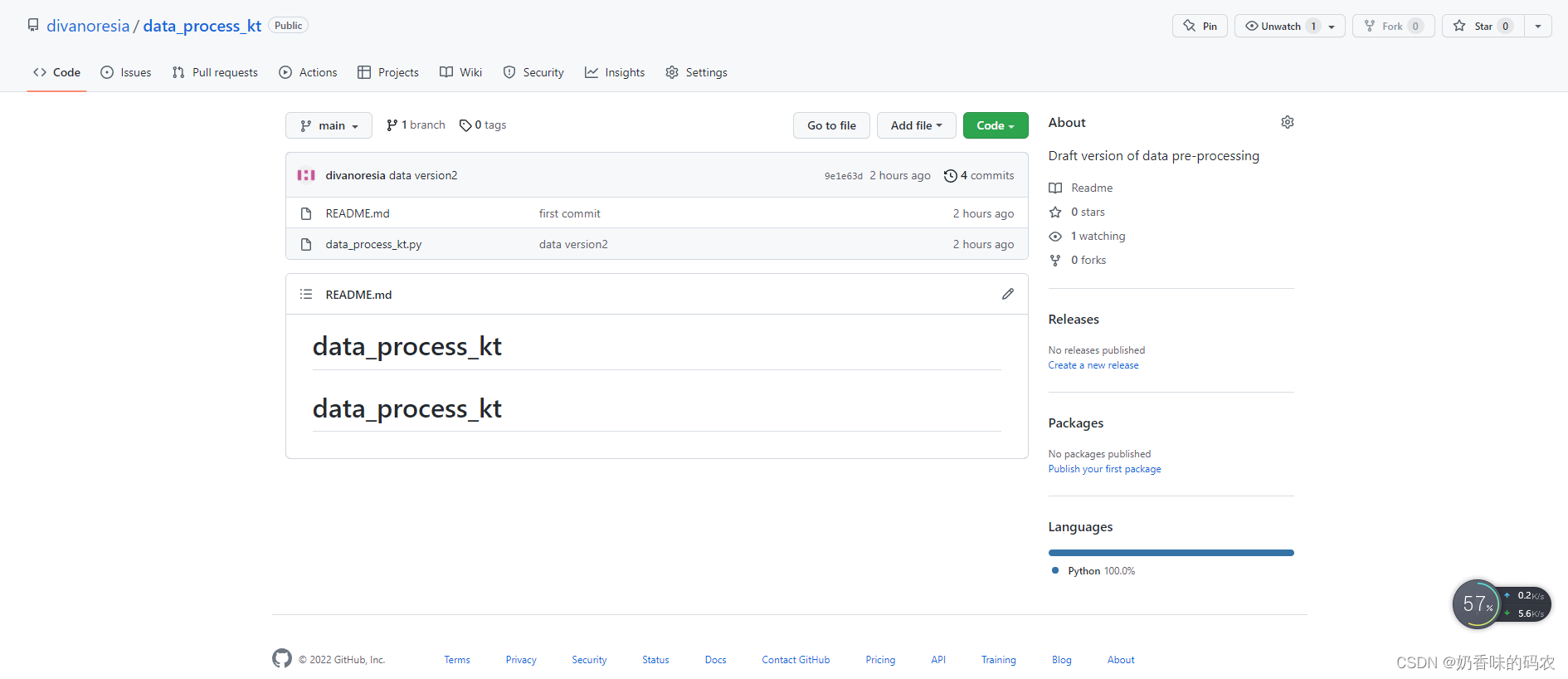This screenshot has height=679, width=1568.
Task: Open the star lists dropdown arrow
Action: [1538, 27]
